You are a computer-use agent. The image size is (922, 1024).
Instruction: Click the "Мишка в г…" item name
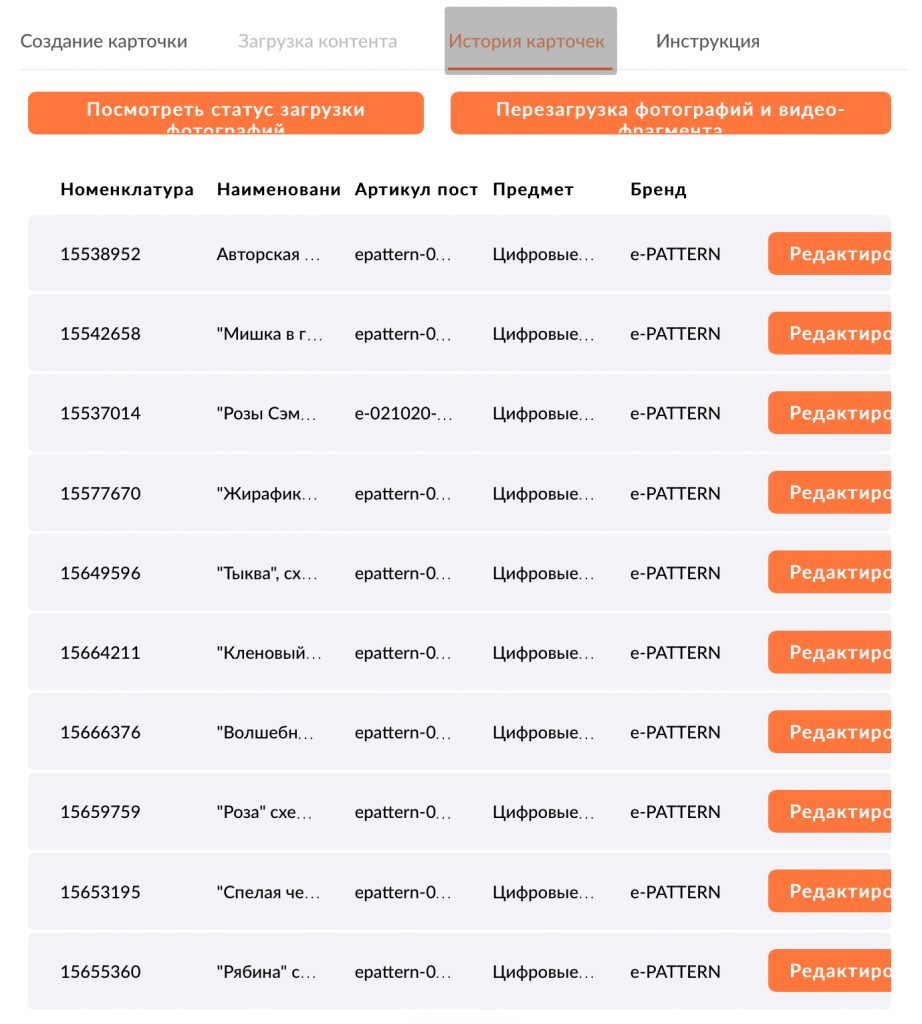click(x=270, y=334)
